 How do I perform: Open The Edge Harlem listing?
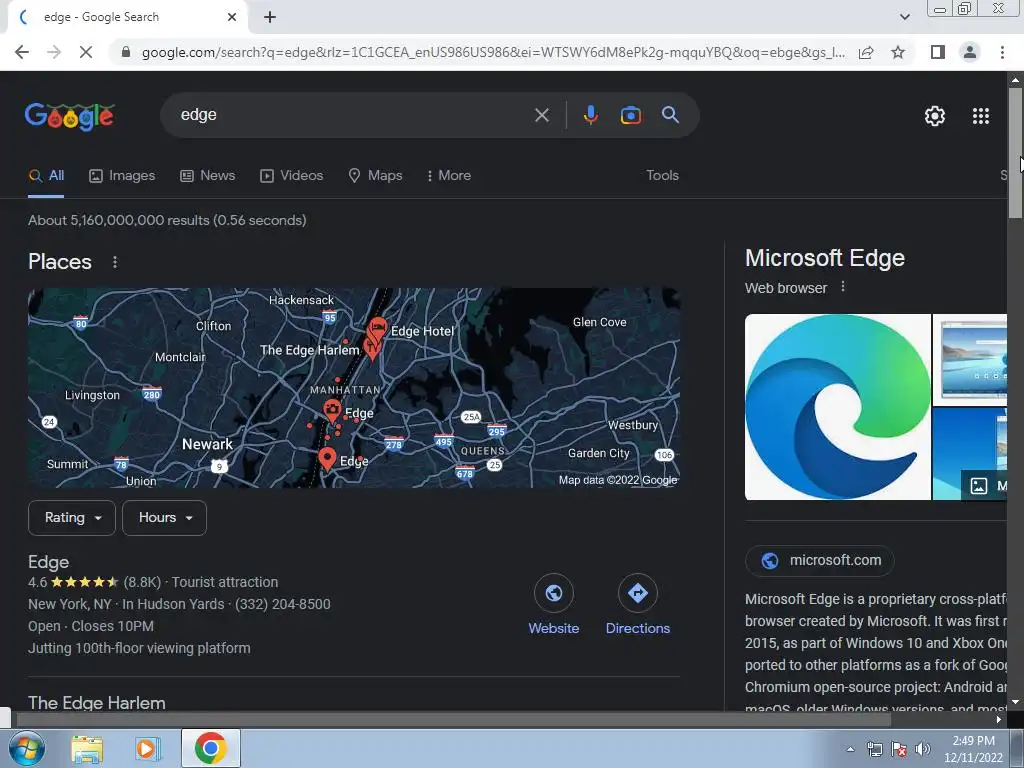click(97, 703)
